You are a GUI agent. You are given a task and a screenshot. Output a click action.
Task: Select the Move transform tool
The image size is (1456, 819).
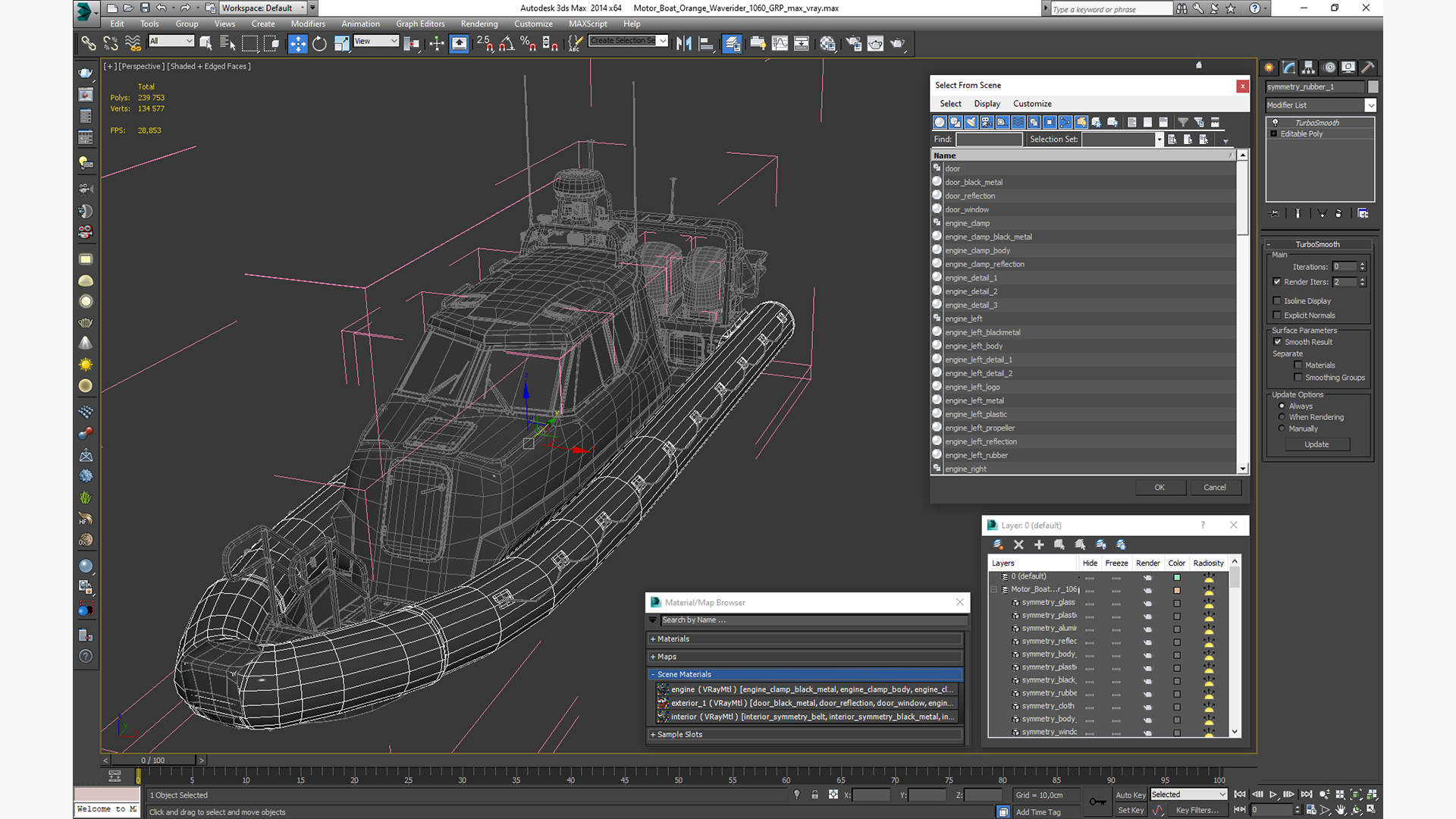[297, 43]
